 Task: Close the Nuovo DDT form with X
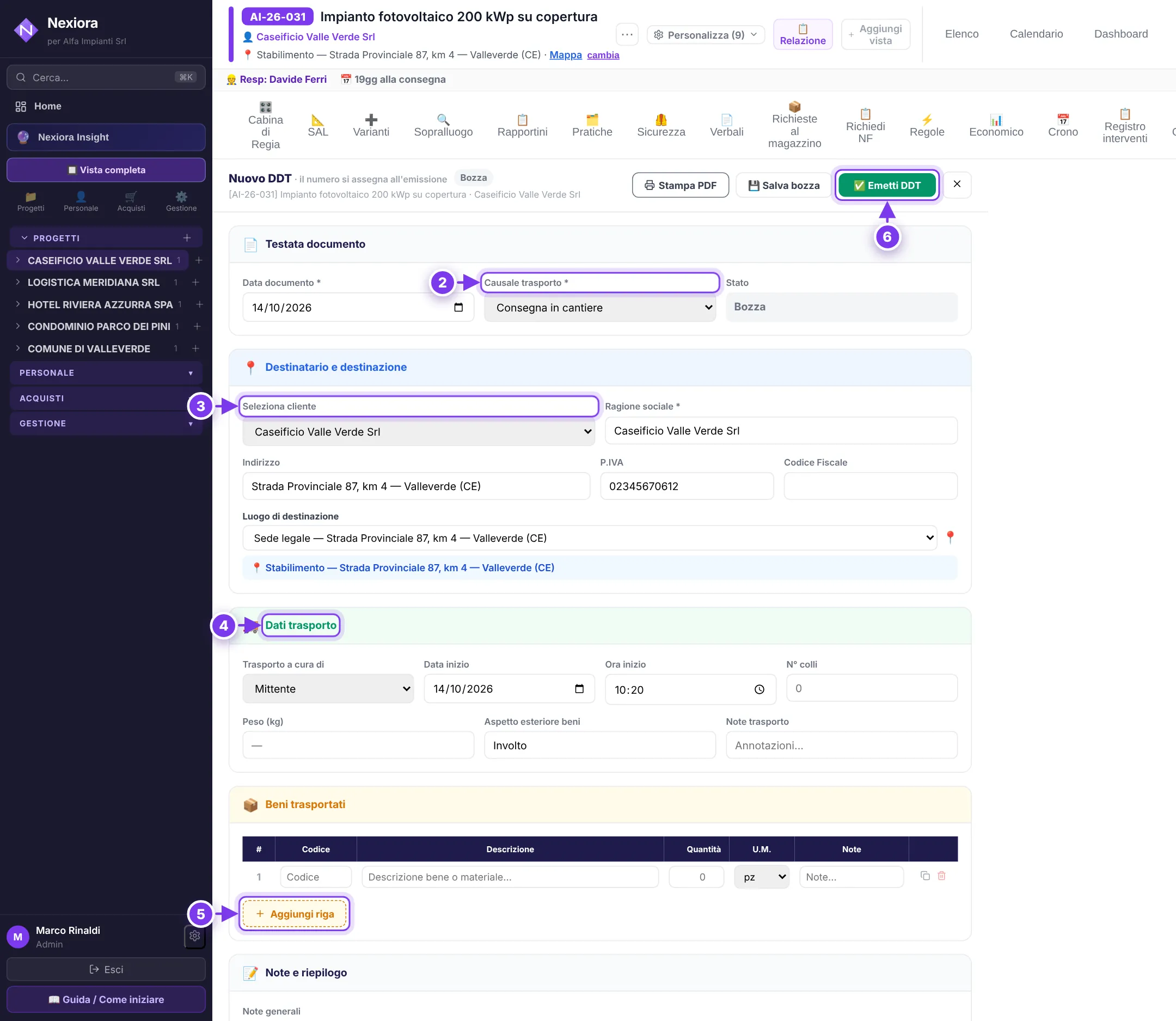(x=957, y=184)
